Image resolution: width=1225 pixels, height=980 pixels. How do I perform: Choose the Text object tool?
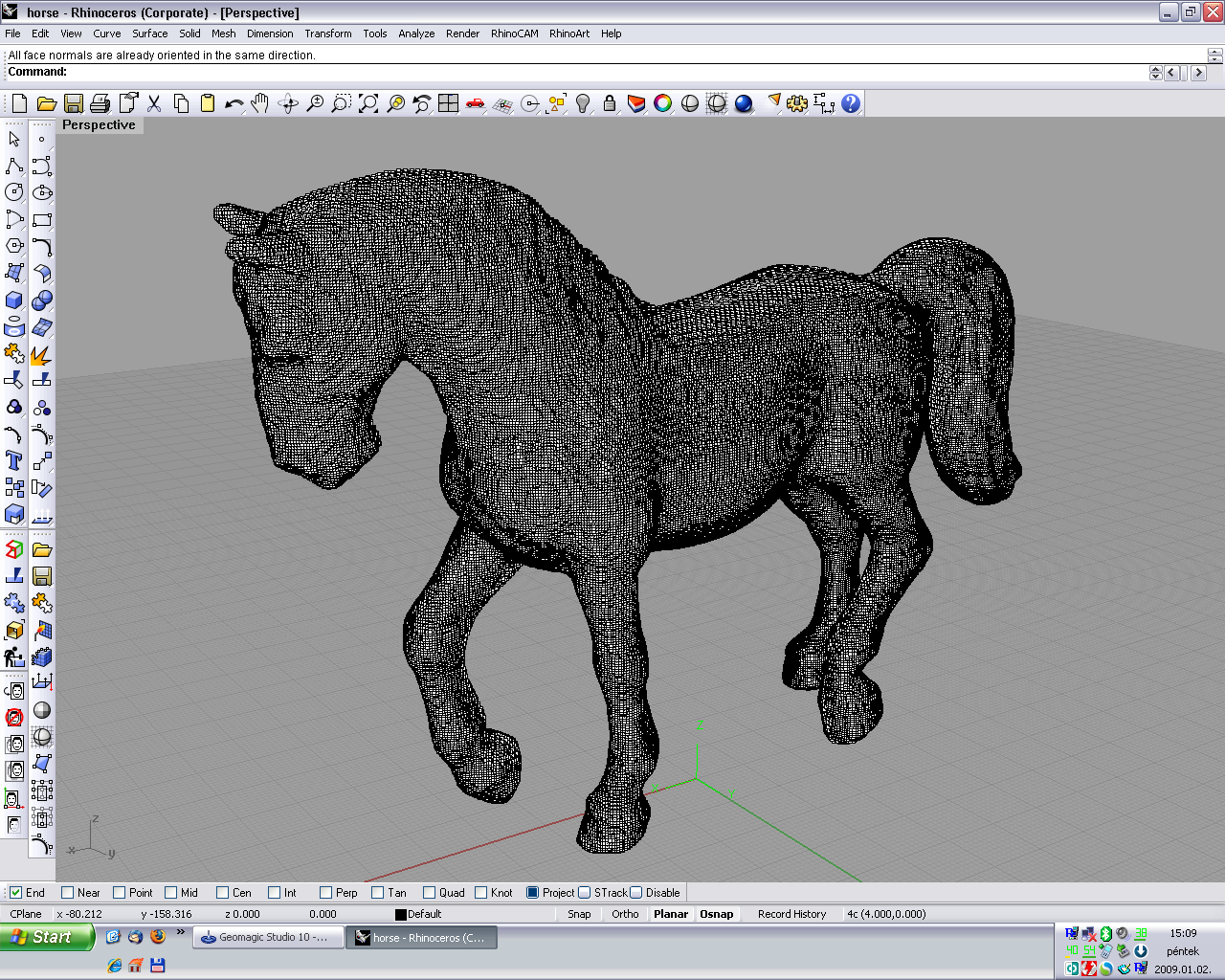point(14,460)
